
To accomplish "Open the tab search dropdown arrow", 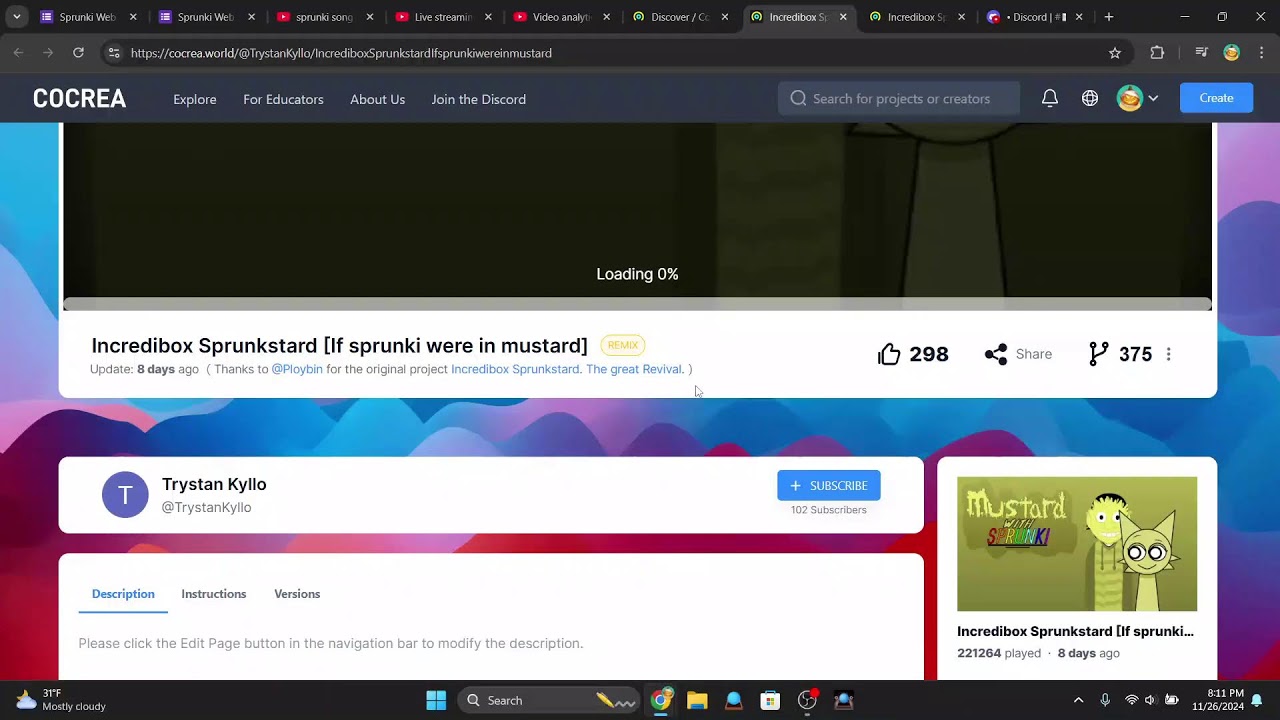I will click(16, 17).
